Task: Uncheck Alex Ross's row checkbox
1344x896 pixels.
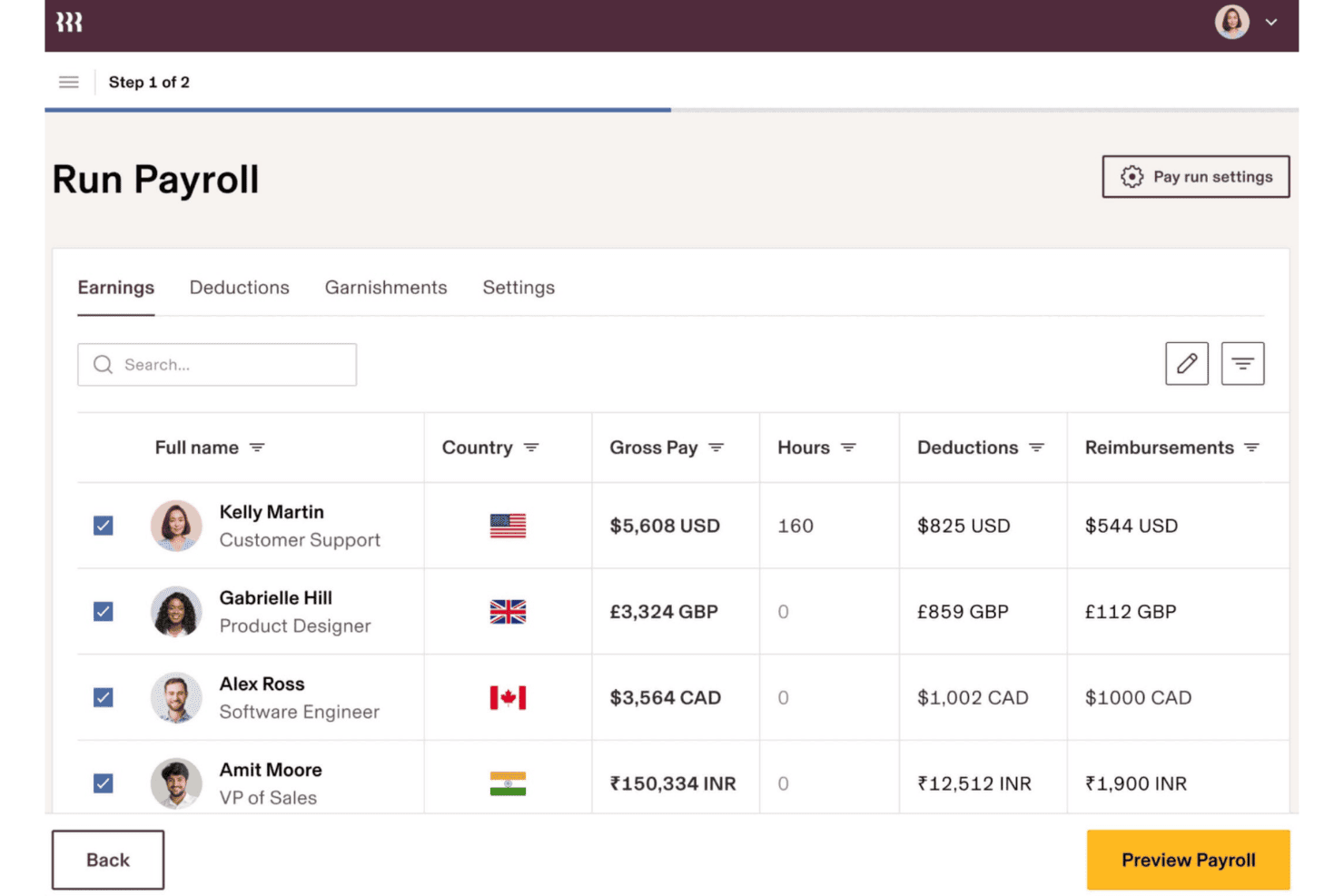Action: coord(104,697)
